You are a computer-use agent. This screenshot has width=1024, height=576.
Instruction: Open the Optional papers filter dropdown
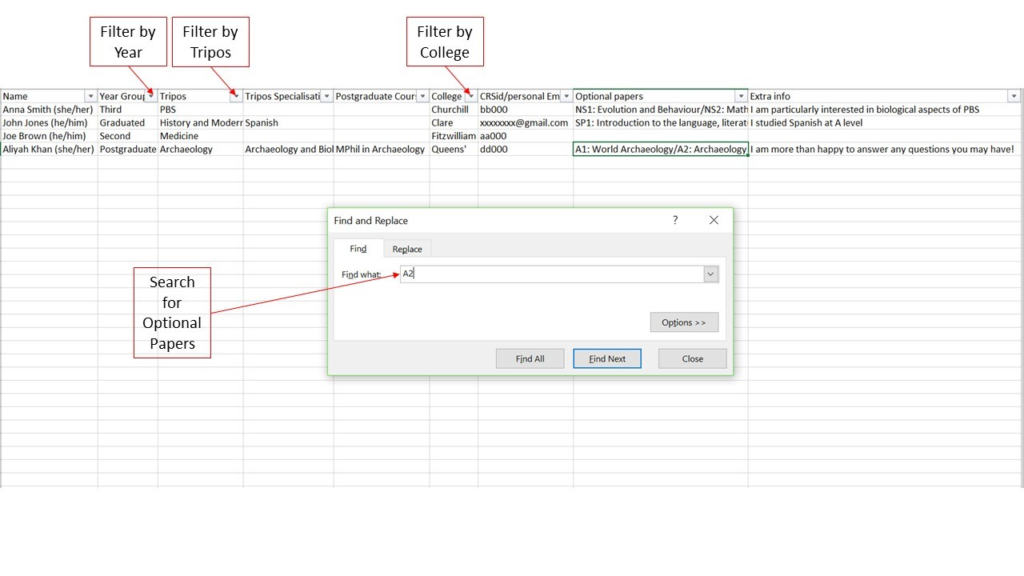pos(740,97)
